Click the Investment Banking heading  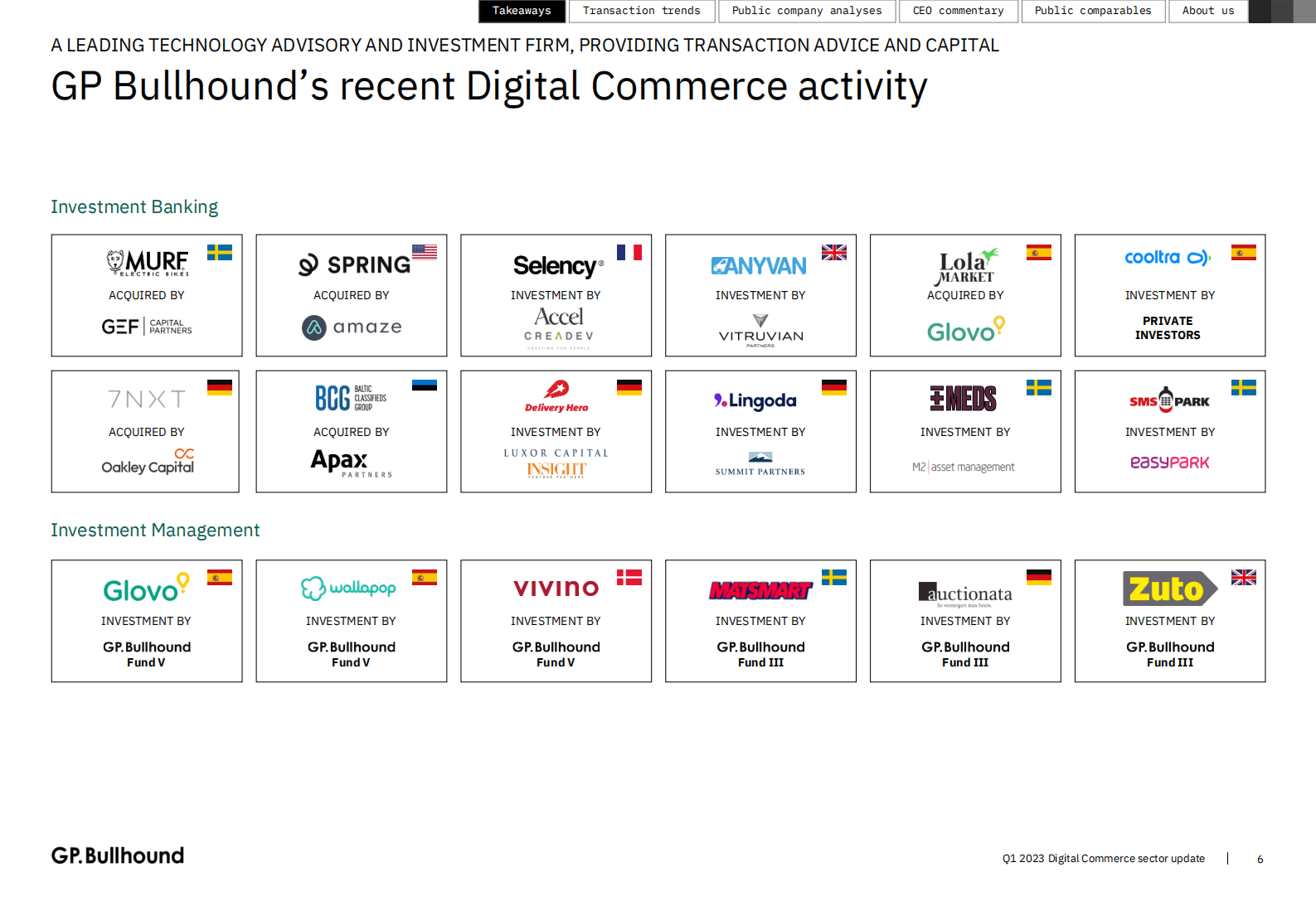(x=134, y=207)
